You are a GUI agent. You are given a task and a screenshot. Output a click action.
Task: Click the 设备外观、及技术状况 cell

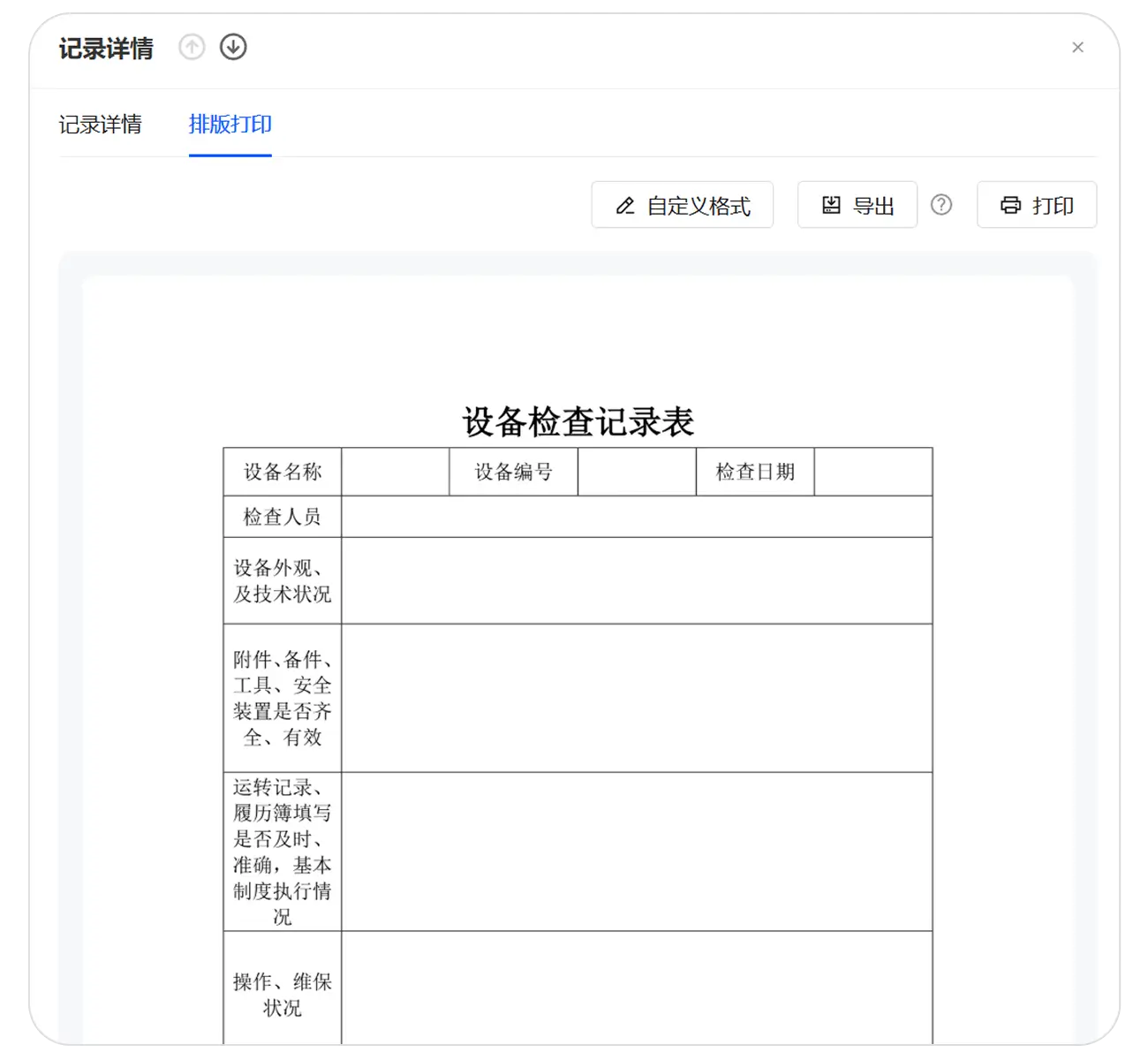[x=283, y=581]
